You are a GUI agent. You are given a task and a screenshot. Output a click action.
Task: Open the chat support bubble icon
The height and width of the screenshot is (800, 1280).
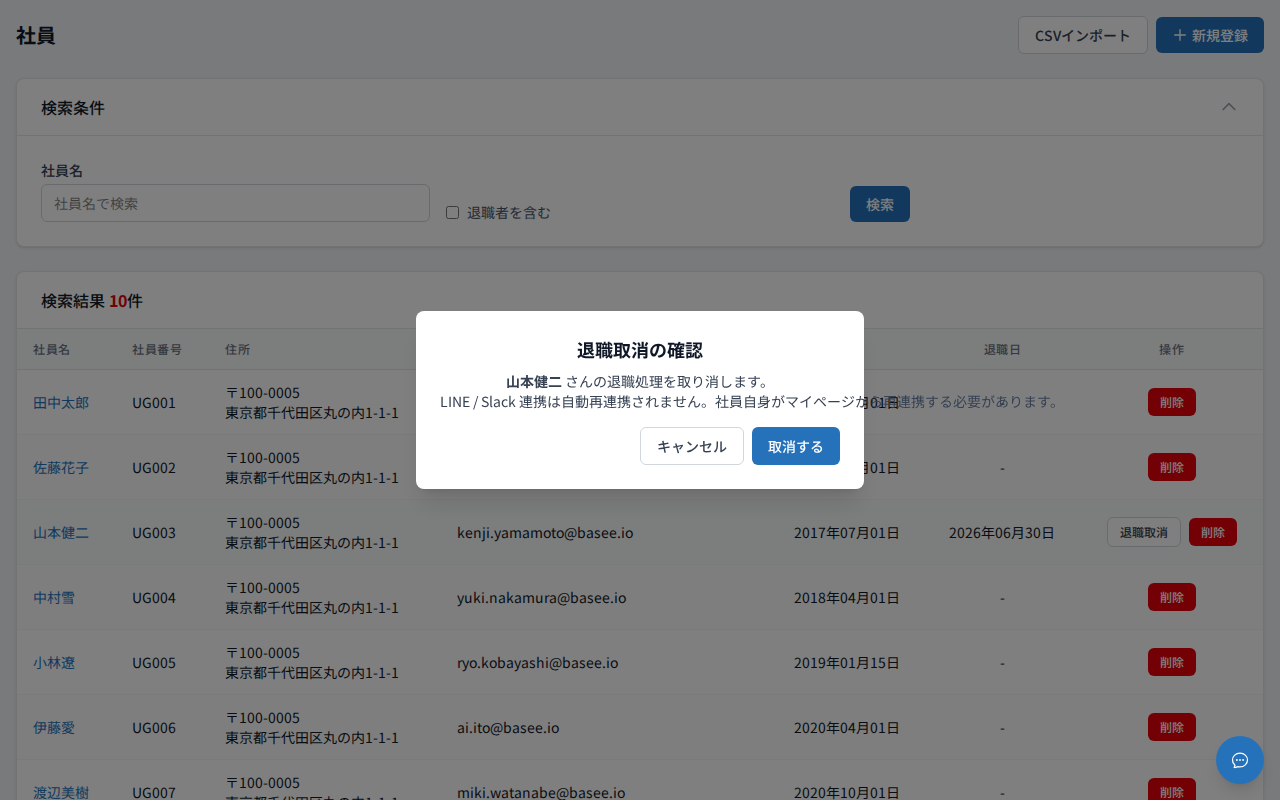(1240, 760)
